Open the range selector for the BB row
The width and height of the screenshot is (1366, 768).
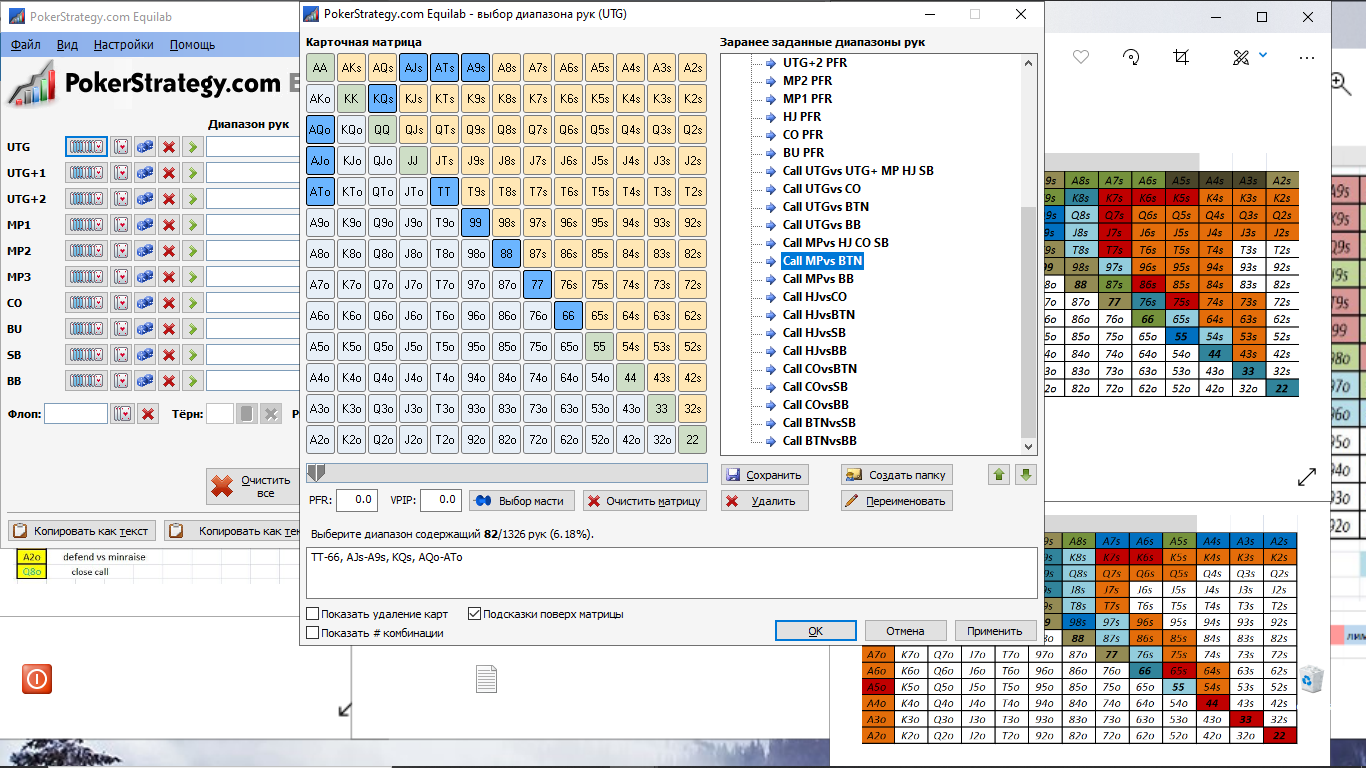pos(86,381)
